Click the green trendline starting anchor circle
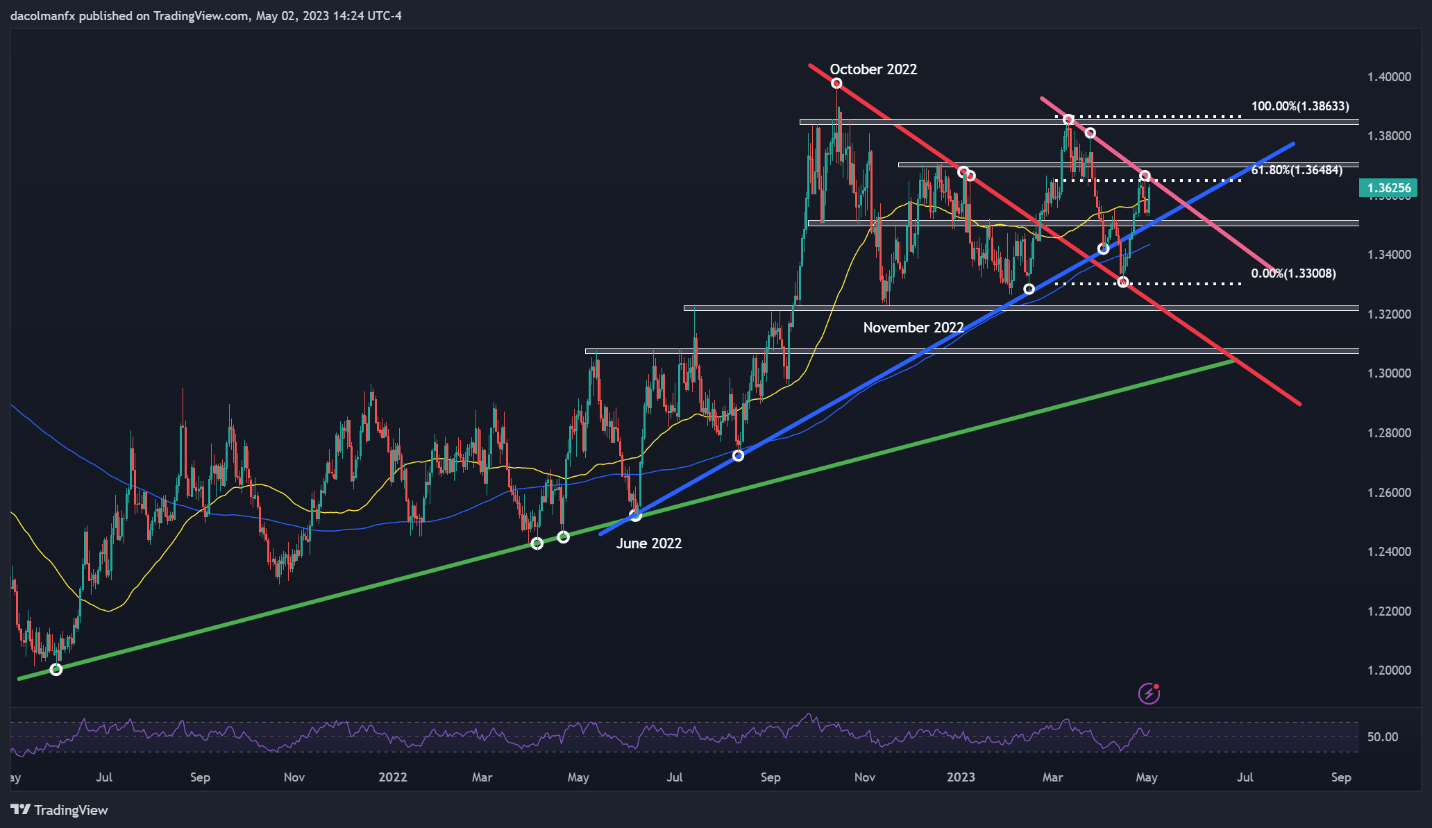The width and height of the screenshot is (1432, 828). (x=56, y=669)
